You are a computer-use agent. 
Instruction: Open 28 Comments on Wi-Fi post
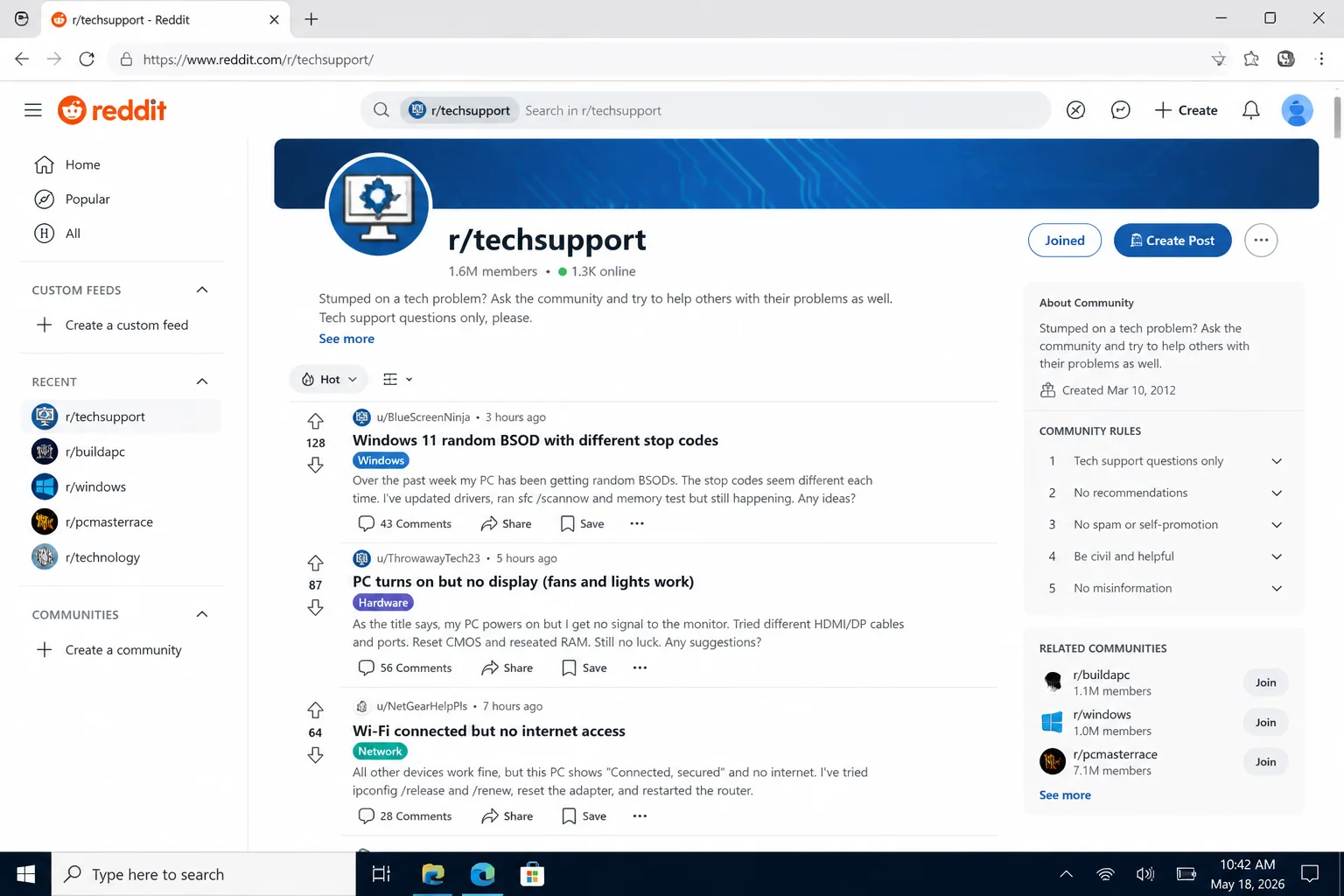point(405,815)
